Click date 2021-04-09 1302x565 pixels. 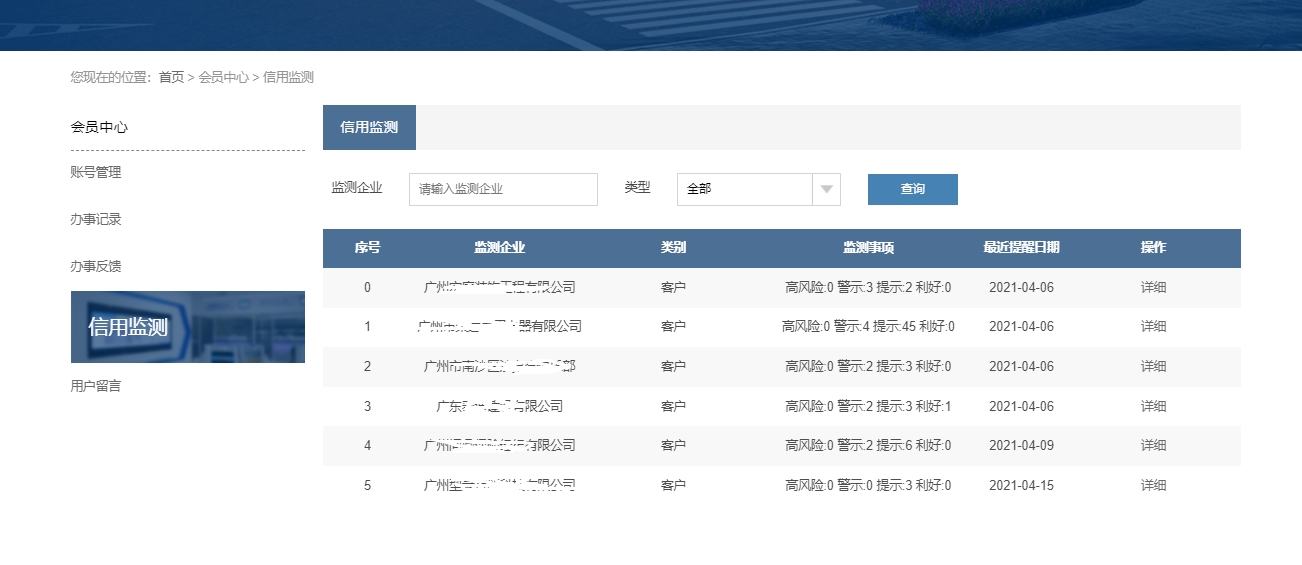point(1021,445)
